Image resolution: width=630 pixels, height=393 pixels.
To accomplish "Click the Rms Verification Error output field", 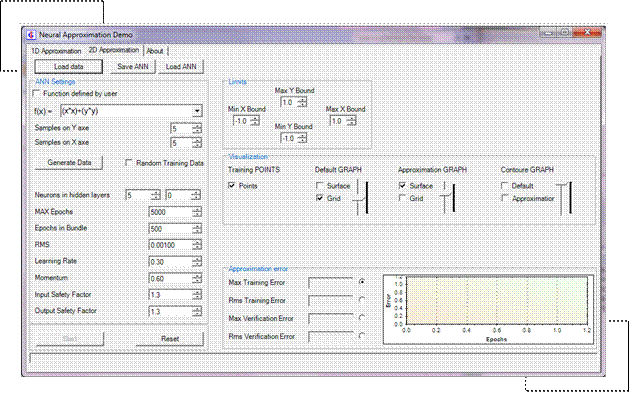I will tap(331, 337).
